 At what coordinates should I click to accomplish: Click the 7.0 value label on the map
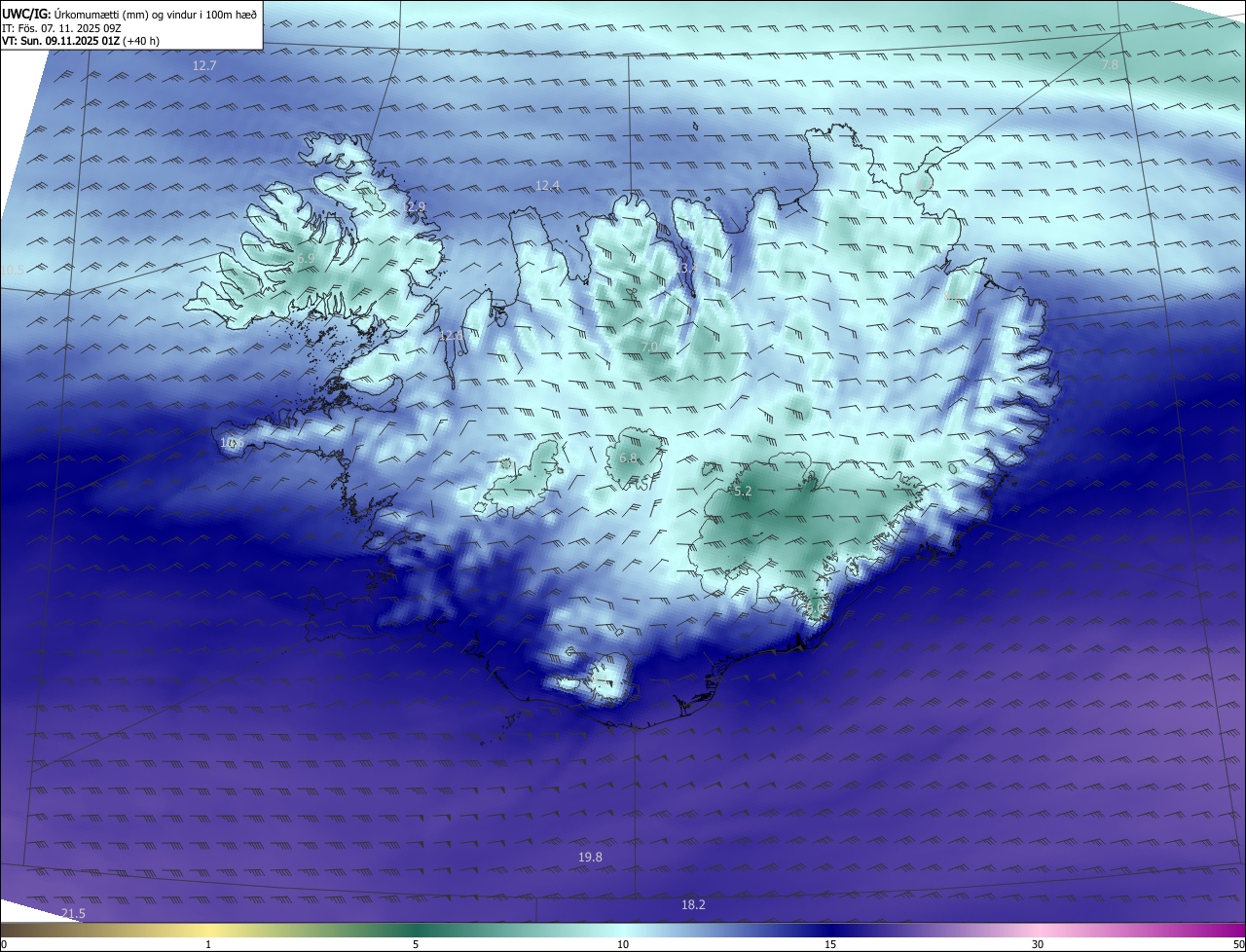point(649,348)
